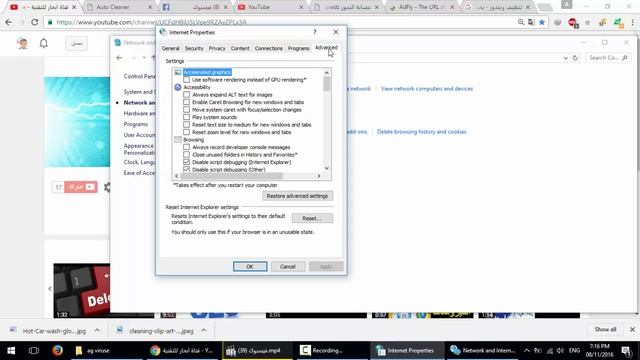Click the zoom magnifier icon in address bar
Image resolution: width=640 pixels, height=360 pixels.
click(521, 22)
